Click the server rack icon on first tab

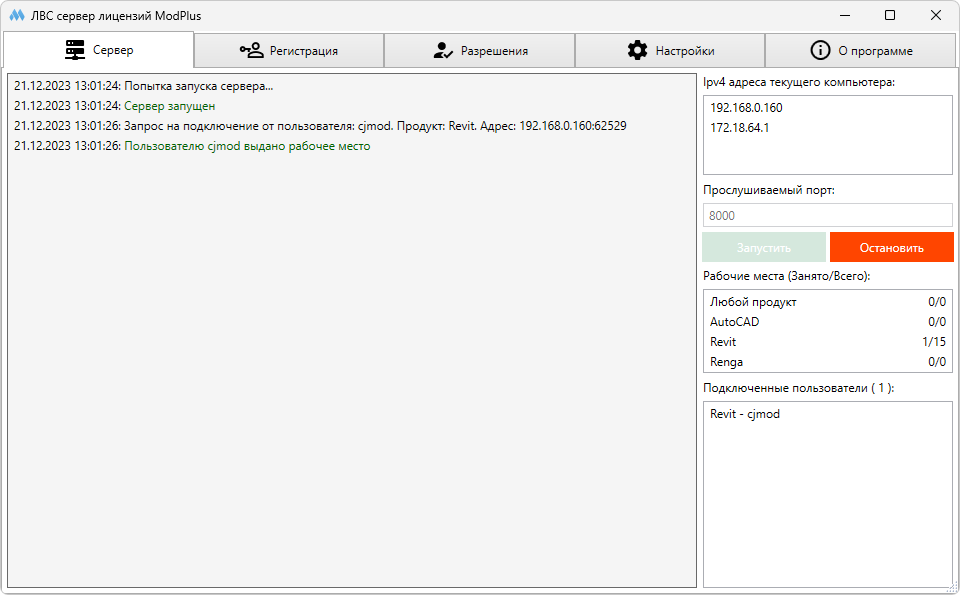pos(75,50)
